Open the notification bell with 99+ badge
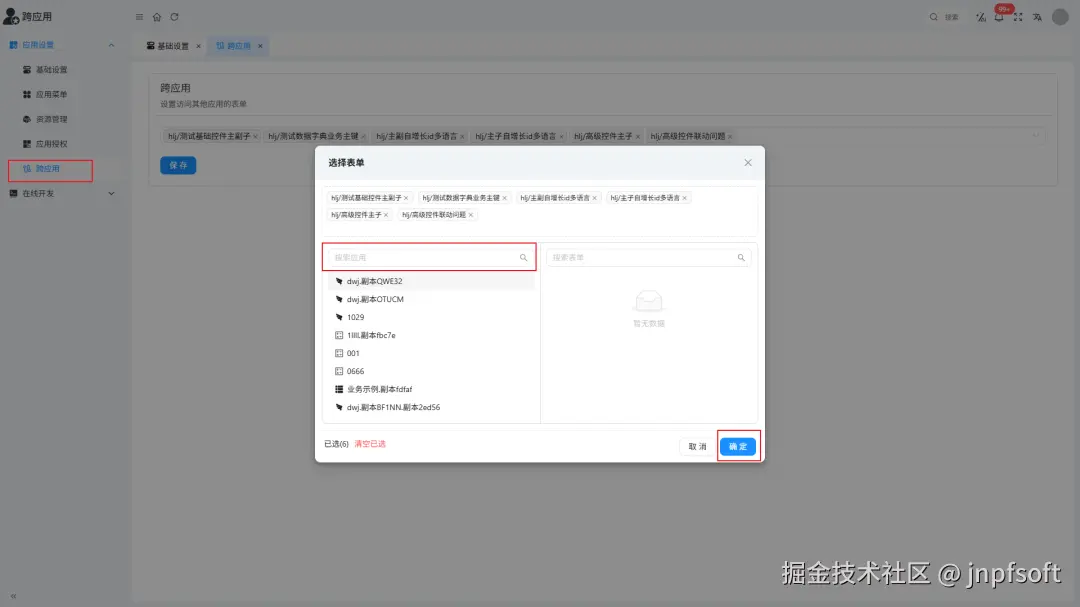 (x=999, y=17)
